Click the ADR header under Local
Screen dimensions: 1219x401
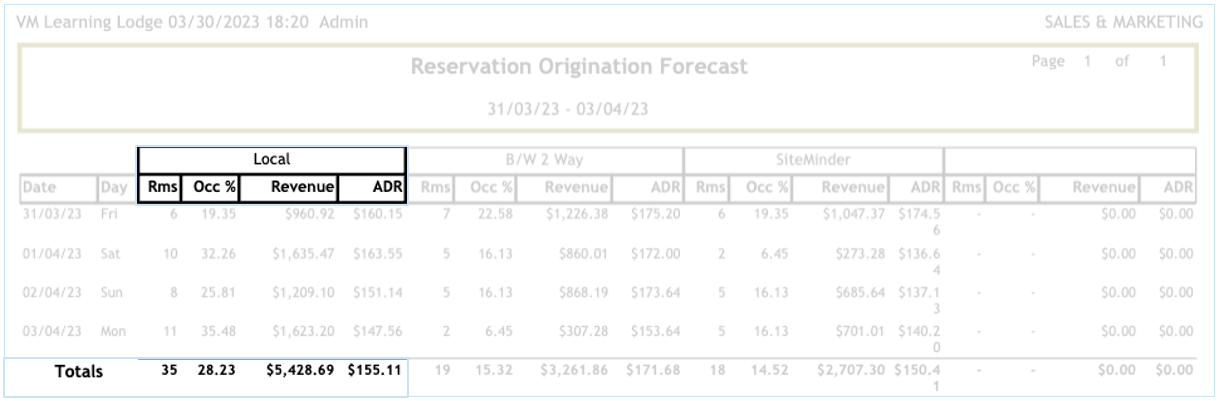pos(372,188)
